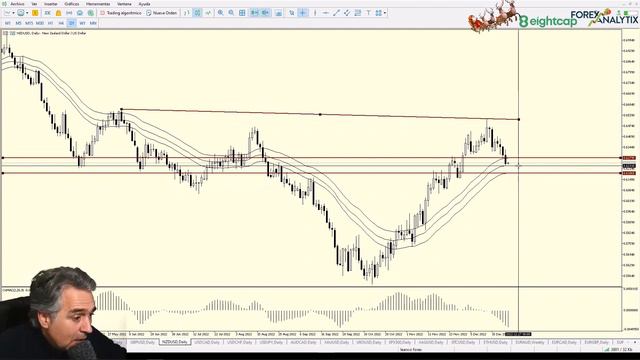Click the upper red horizontal line price label
The image size is (640, 360).
[629, 158]
